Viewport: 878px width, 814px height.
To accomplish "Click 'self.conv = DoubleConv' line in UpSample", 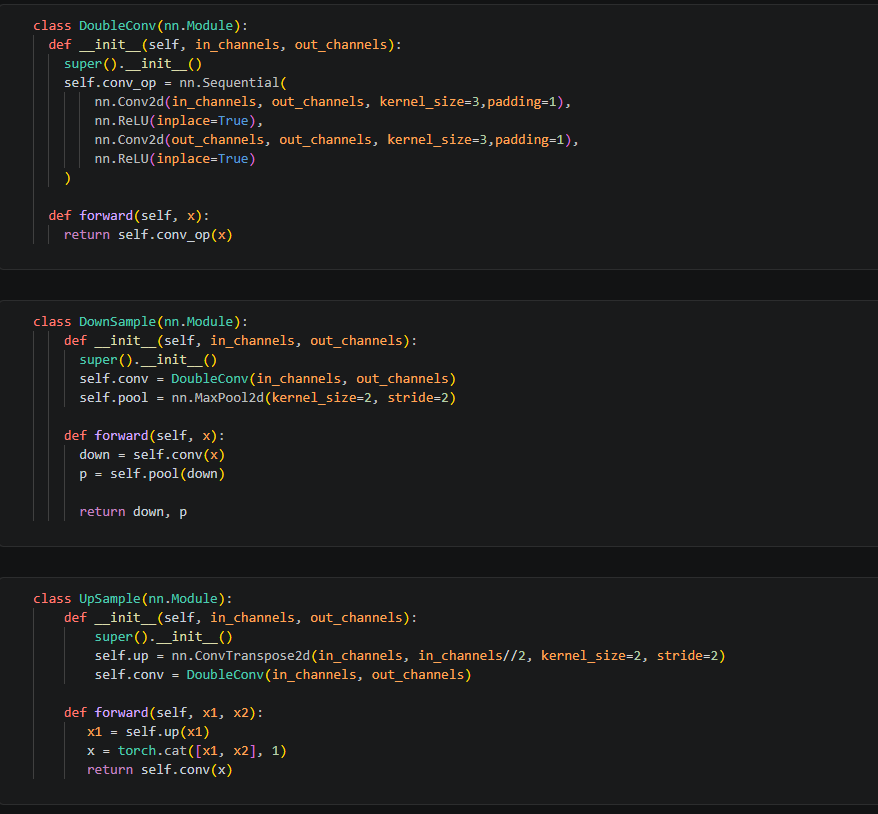I will (283, 675).
